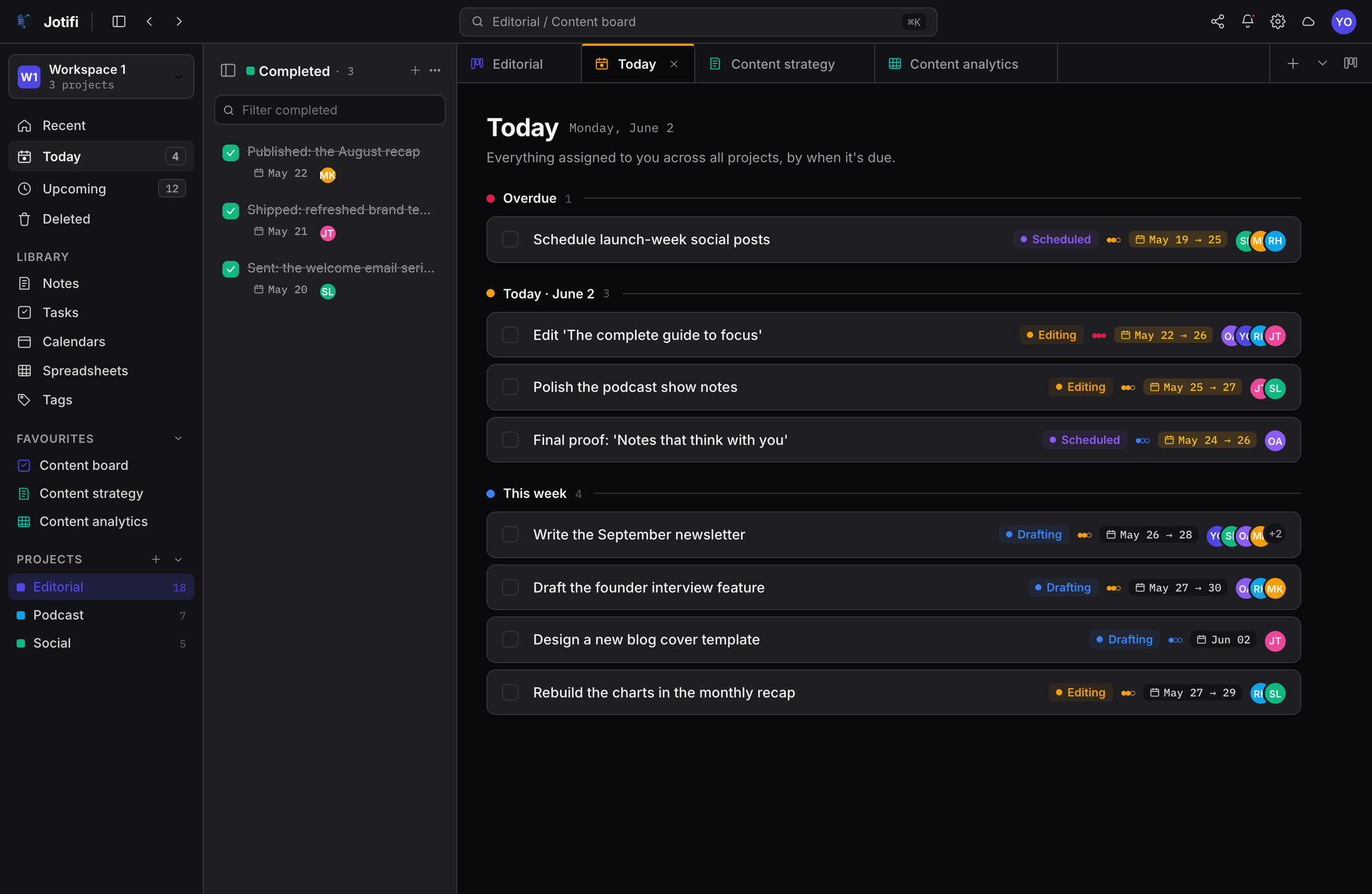Open the share icon in the top bar
The height and width of the screenshot is (894, 1372).
1218,21
